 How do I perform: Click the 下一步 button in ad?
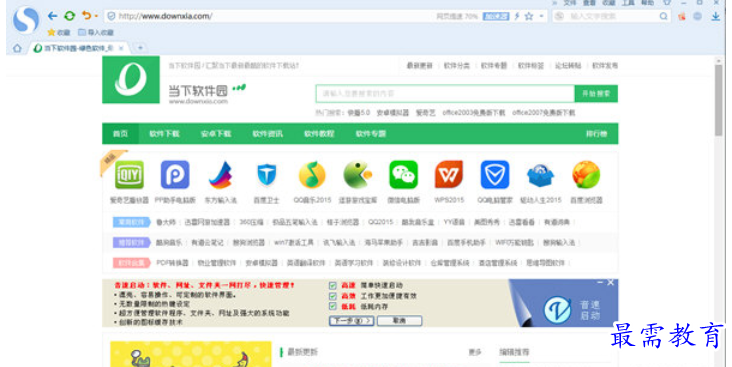click(x=352, y=321)
